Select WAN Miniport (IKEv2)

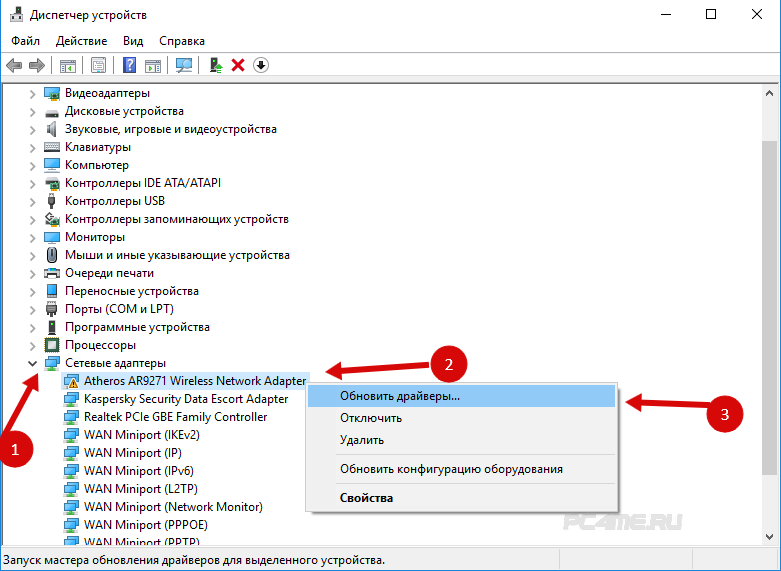[141, 434]
